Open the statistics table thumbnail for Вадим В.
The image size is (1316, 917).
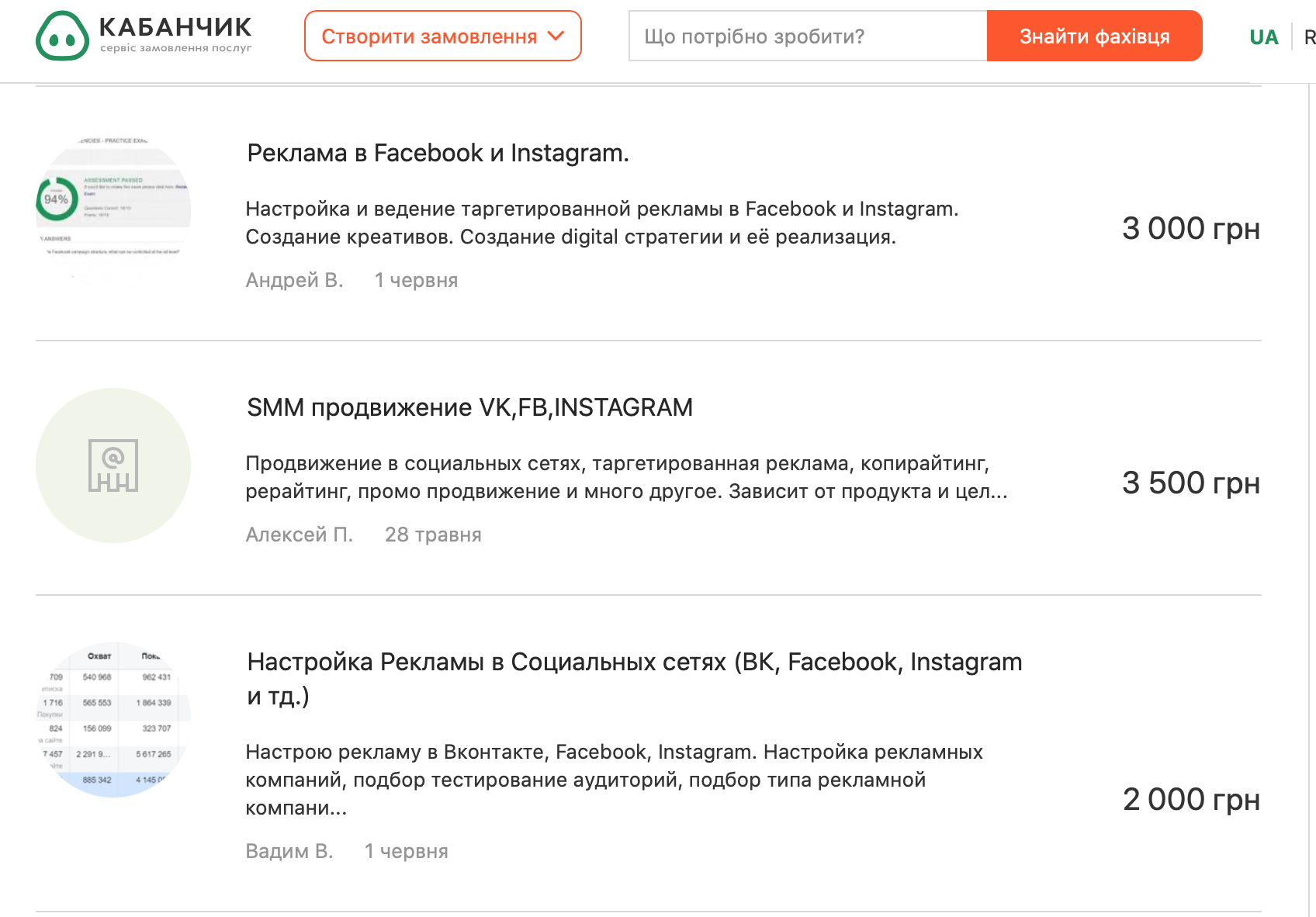pyautogui.click(x=113, y=719)
